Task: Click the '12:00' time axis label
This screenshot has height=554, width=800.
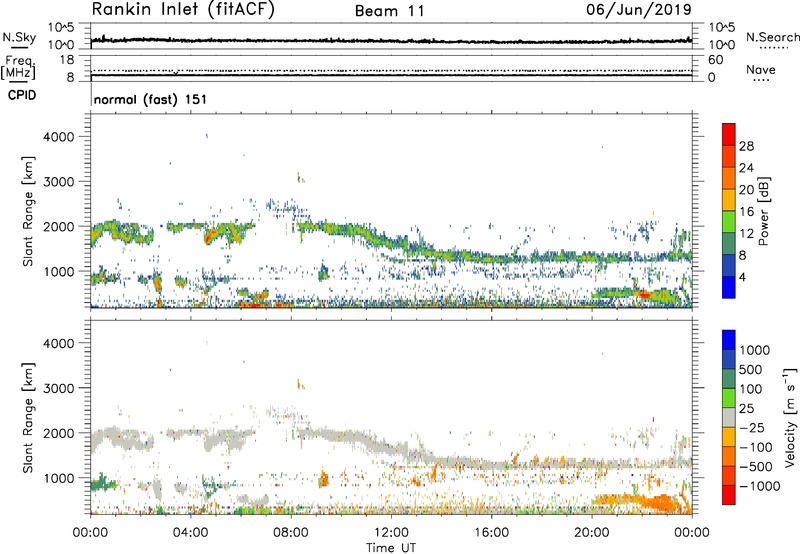Action: (391, 533)
